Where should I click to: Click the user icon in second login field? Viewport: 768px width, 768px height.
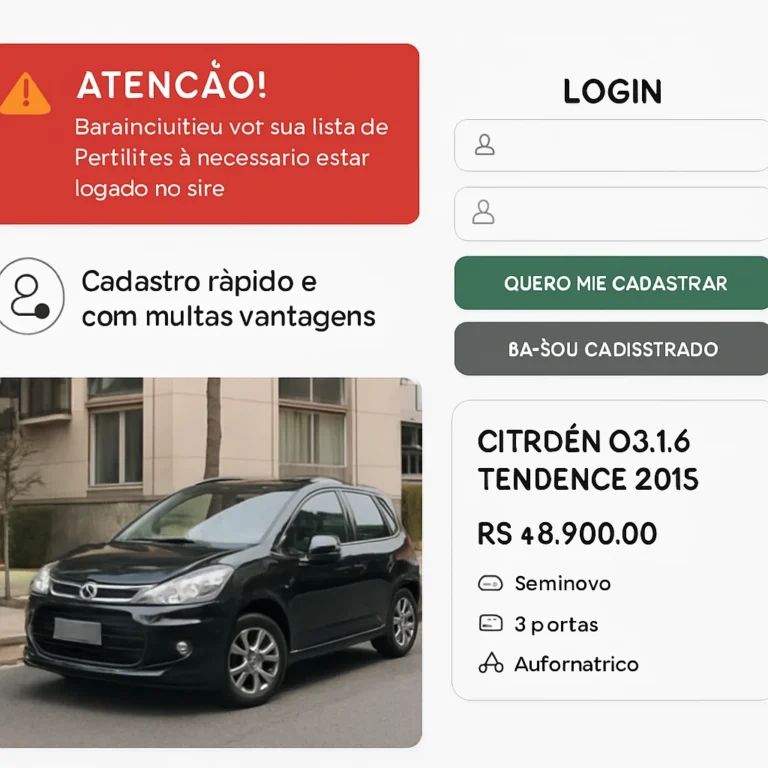pos(483,212)
